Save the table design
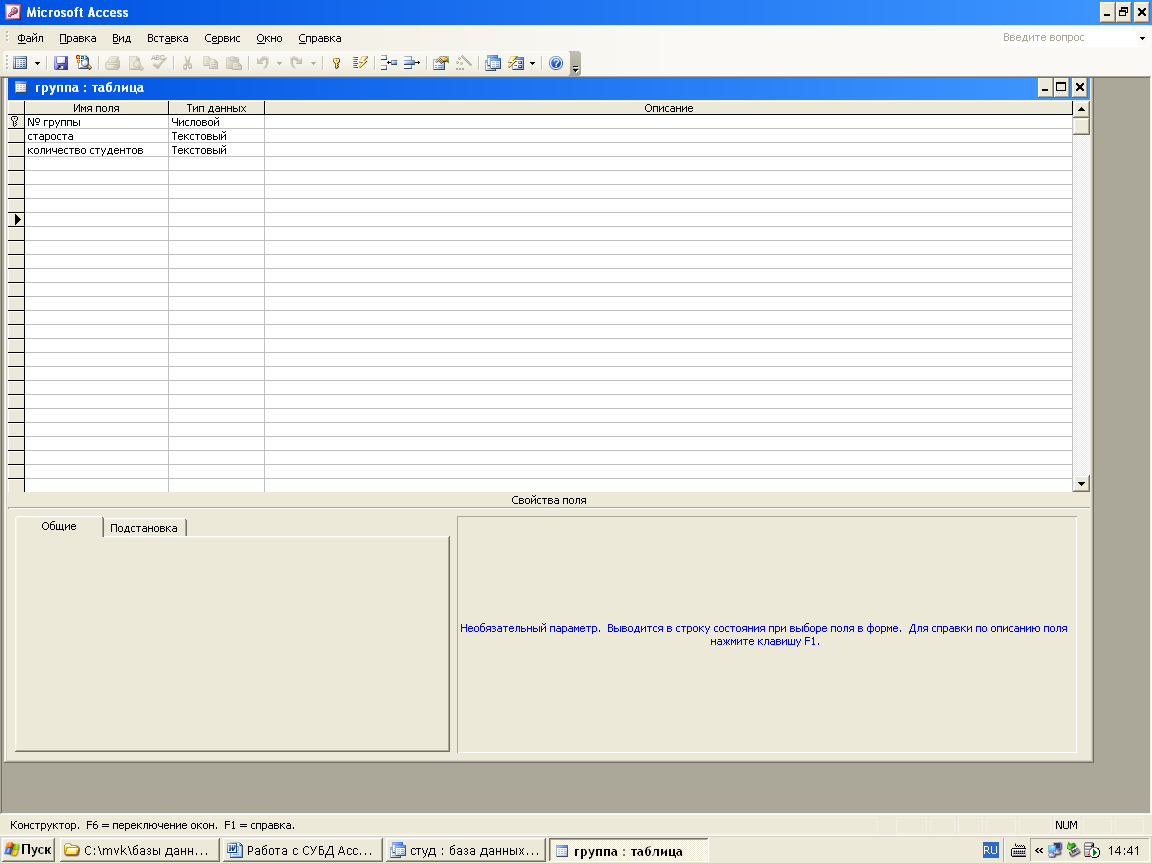This screenshot has width=1152, height=864. pyautogui.click(x=61, y=63)
